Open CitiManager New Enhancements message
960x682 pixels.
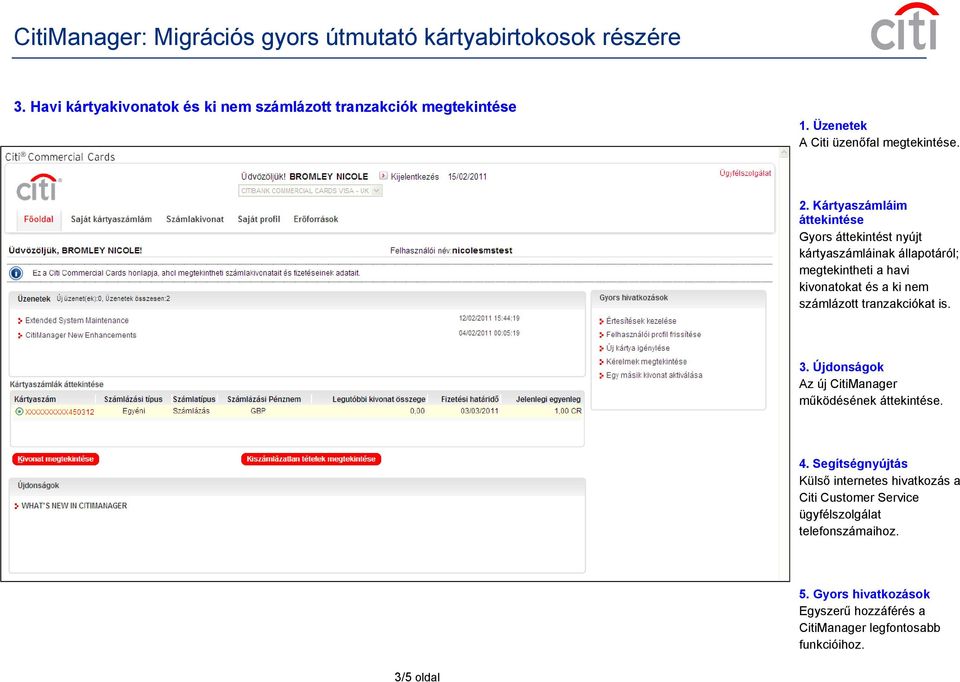click(80, 335)
